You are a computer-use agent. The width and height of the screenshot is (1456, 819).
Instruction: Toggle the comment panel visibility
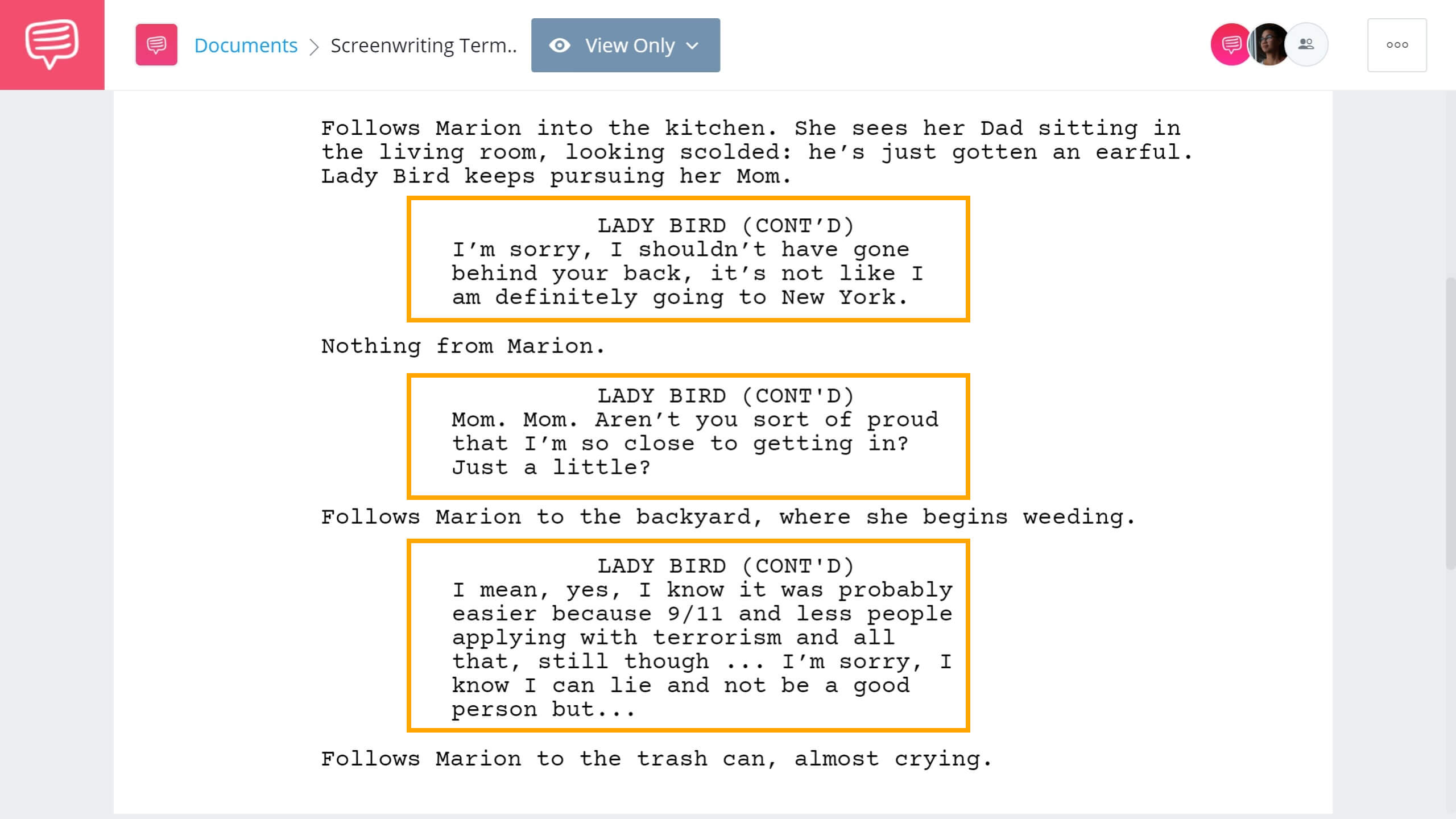coord(1228,45)
